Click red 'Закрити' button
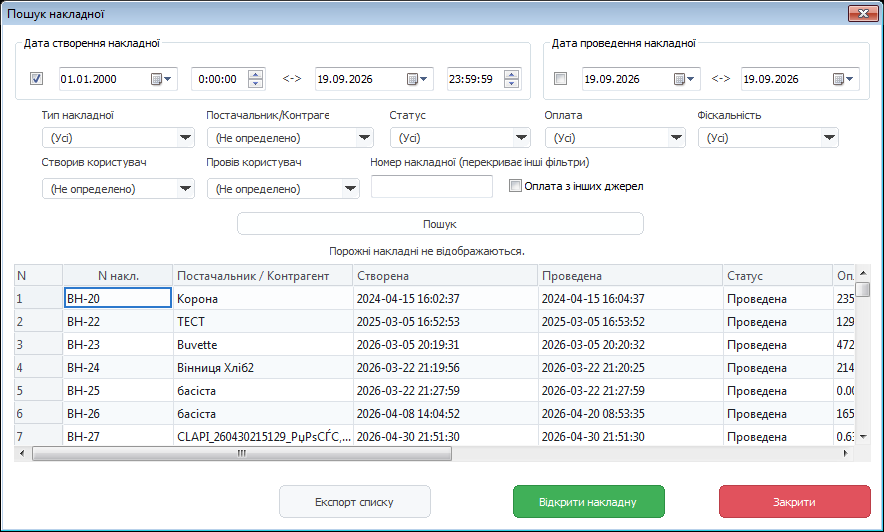 click(795, 502)
